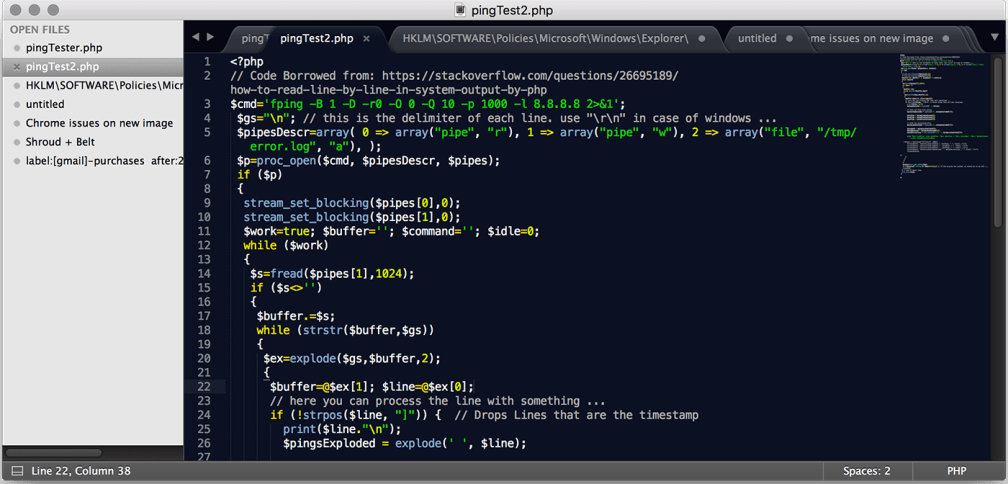Close pingTest2.php in Open Files sidebar
The height and width of the screenshot is (484, 1008).
coord(17,67)
